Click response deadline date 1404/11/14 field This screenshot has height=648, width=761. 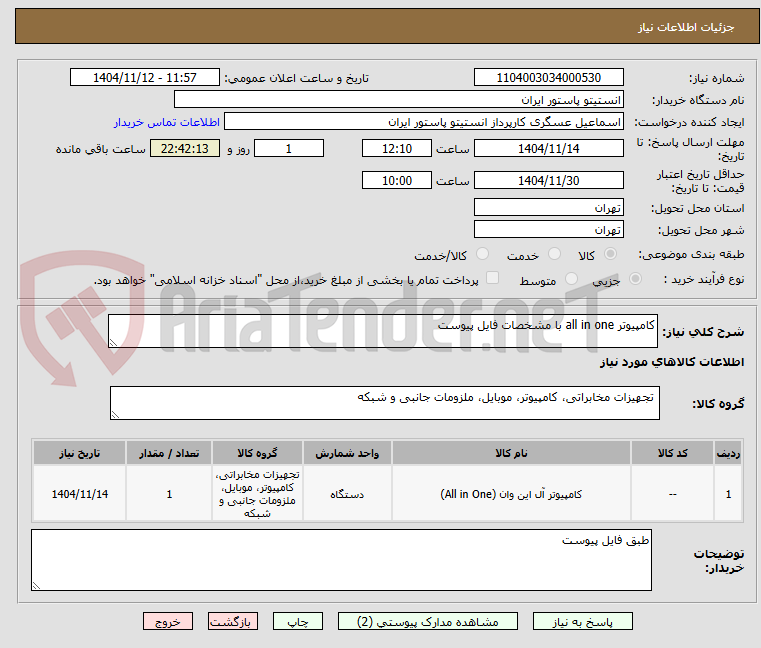(x=548, y=148)
